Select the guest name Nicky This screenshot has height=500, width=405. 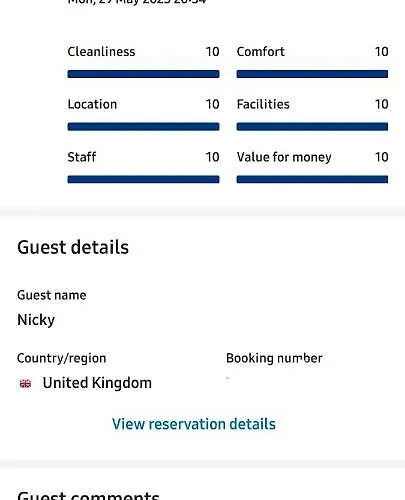click(x=36, y=320)
